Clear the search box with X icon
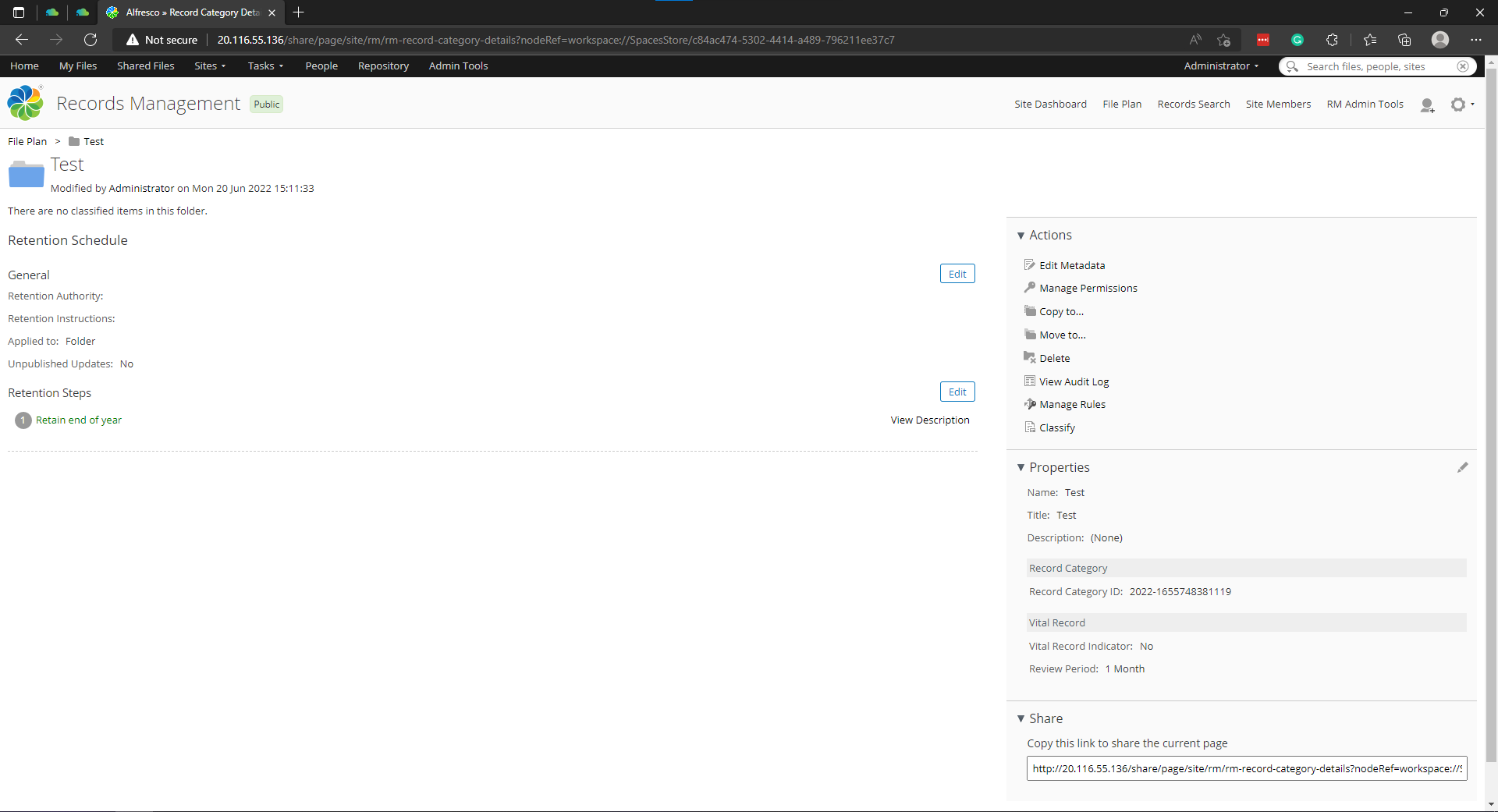The width and height of the screenshot is (1498, 812). click(x=1463, y=66)
